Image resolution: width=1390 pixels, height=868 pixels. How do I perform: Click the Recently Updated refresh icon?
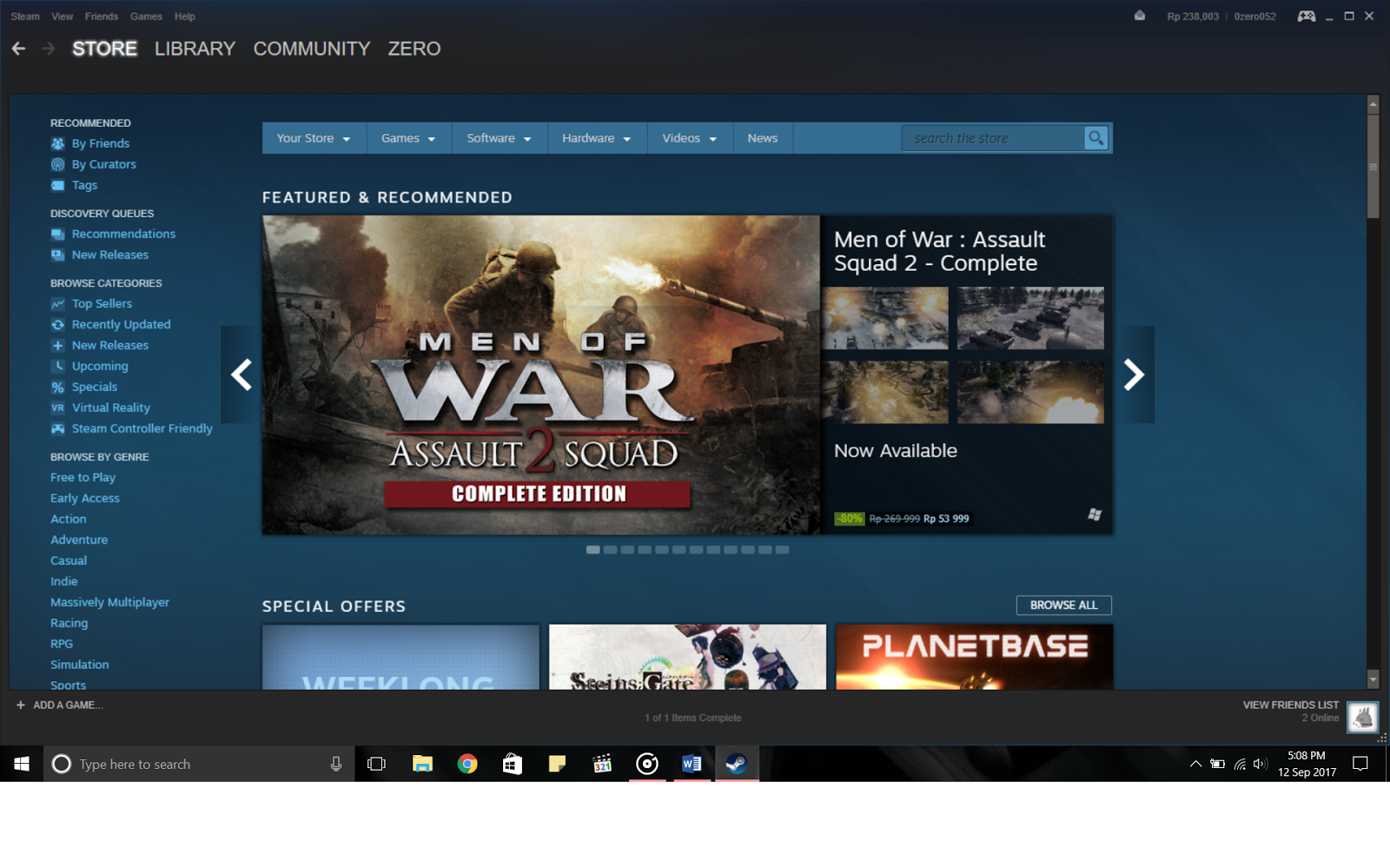pos(57,324)
